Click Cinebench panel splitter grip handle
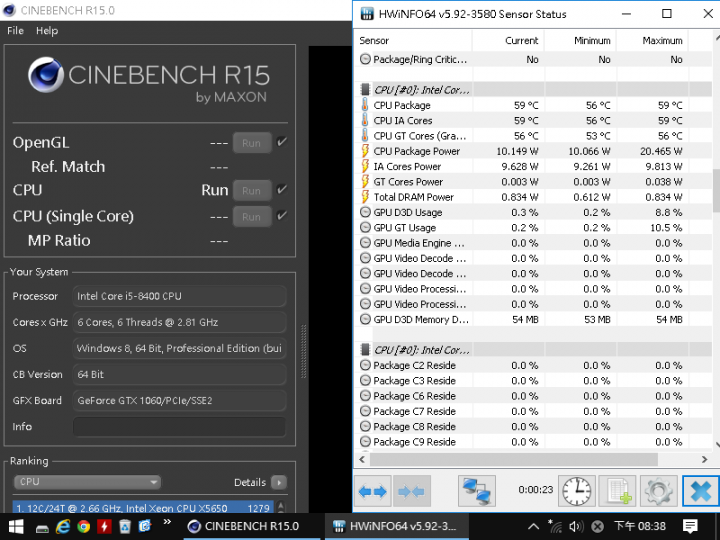720x540 pixels. coord(304,351)
